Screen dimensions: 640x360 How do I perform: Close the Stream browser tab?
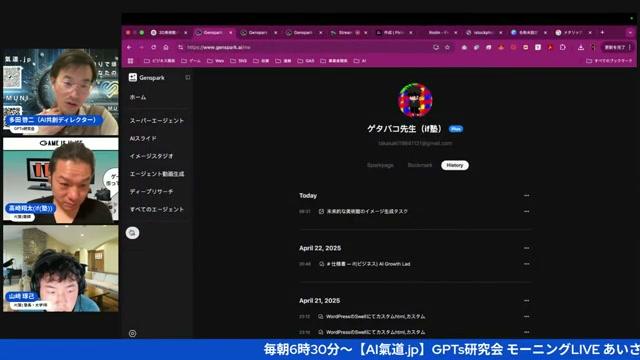pos(366,32)
